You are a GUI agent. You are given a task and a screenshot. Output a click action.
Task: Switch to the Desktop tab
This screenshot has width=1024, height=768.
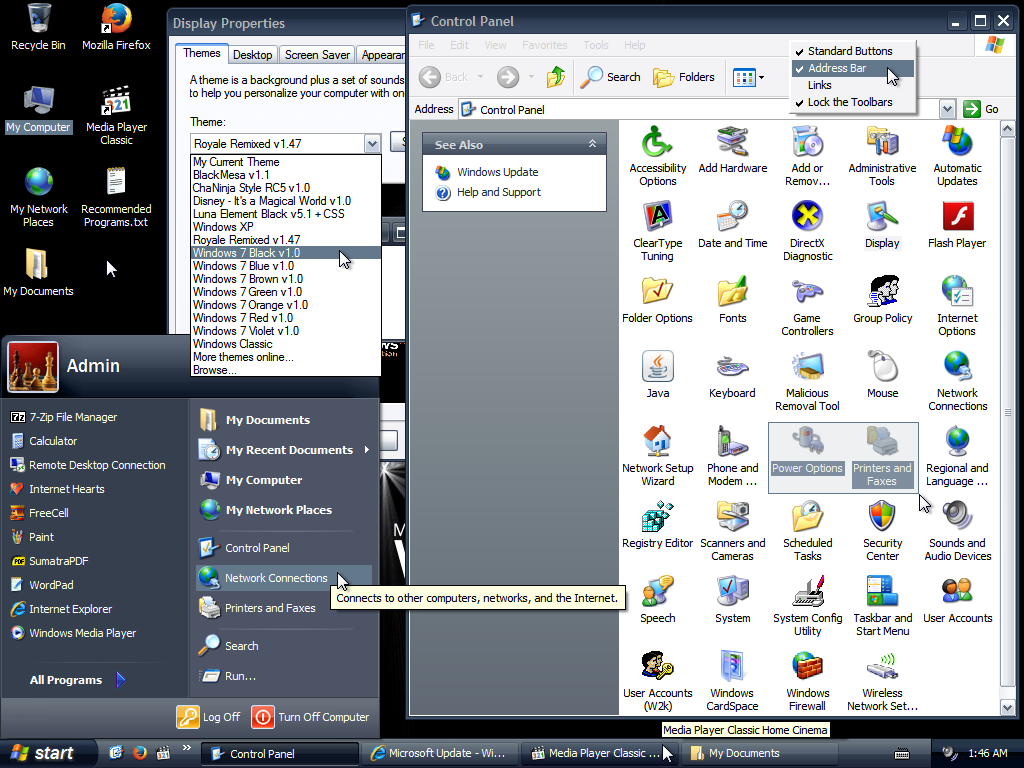252,55
